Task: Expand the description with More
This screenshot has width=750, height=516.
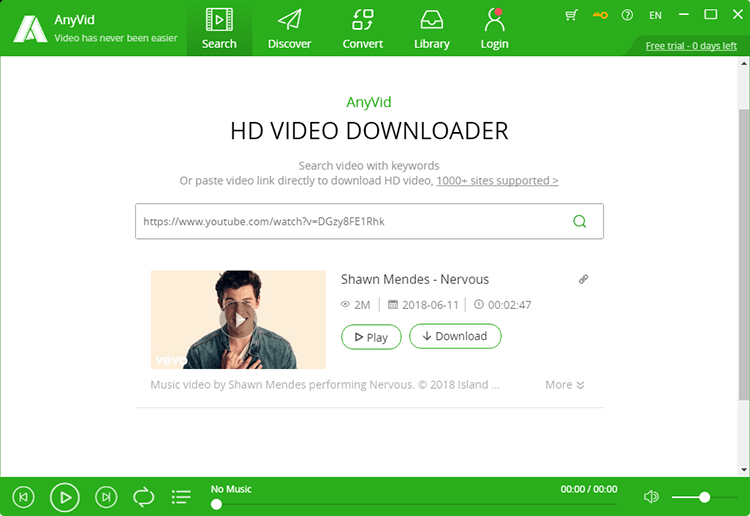Action: 565,385
